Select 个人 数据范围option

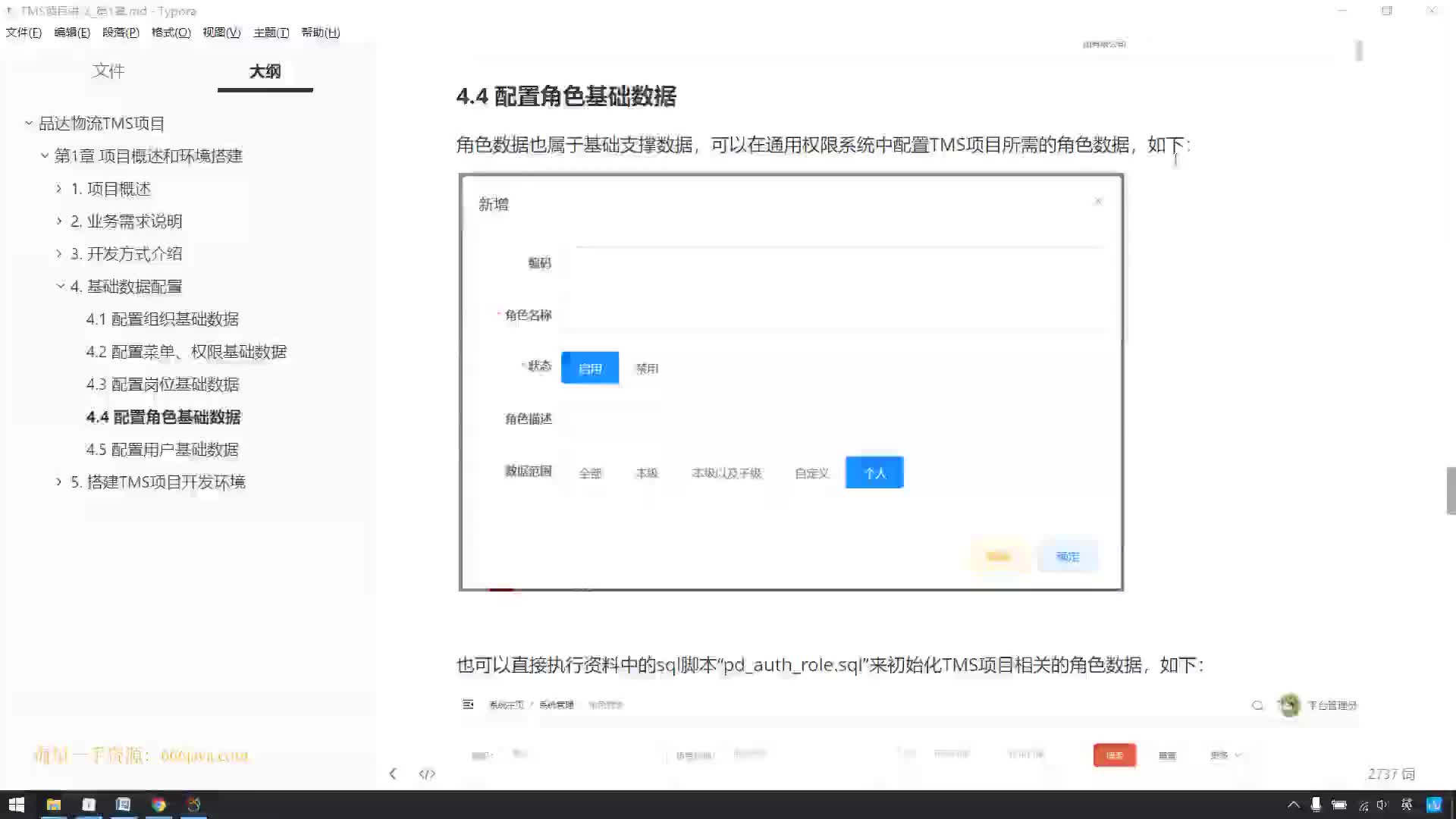874,472
